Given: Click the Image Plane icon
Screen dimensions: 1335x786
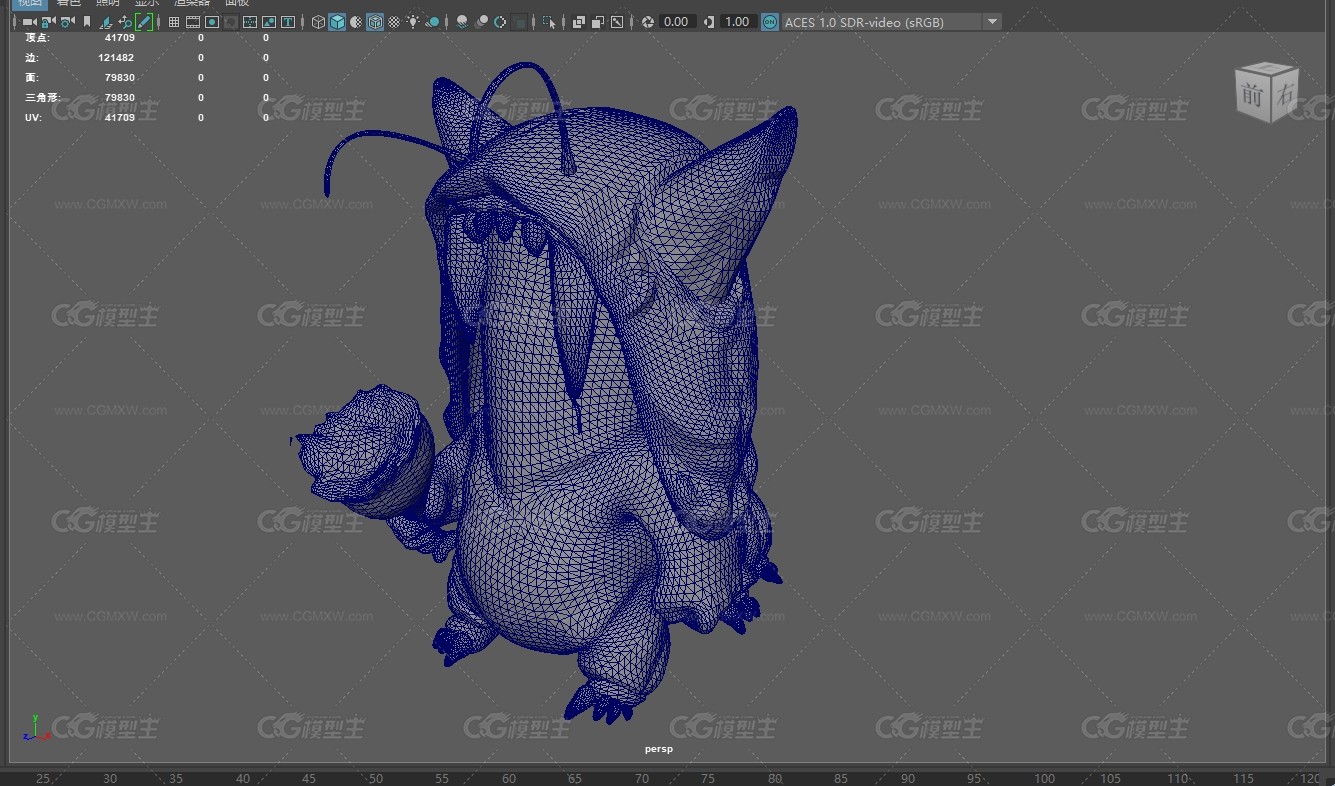Looking at the screenshot, I should click(106, 21).
